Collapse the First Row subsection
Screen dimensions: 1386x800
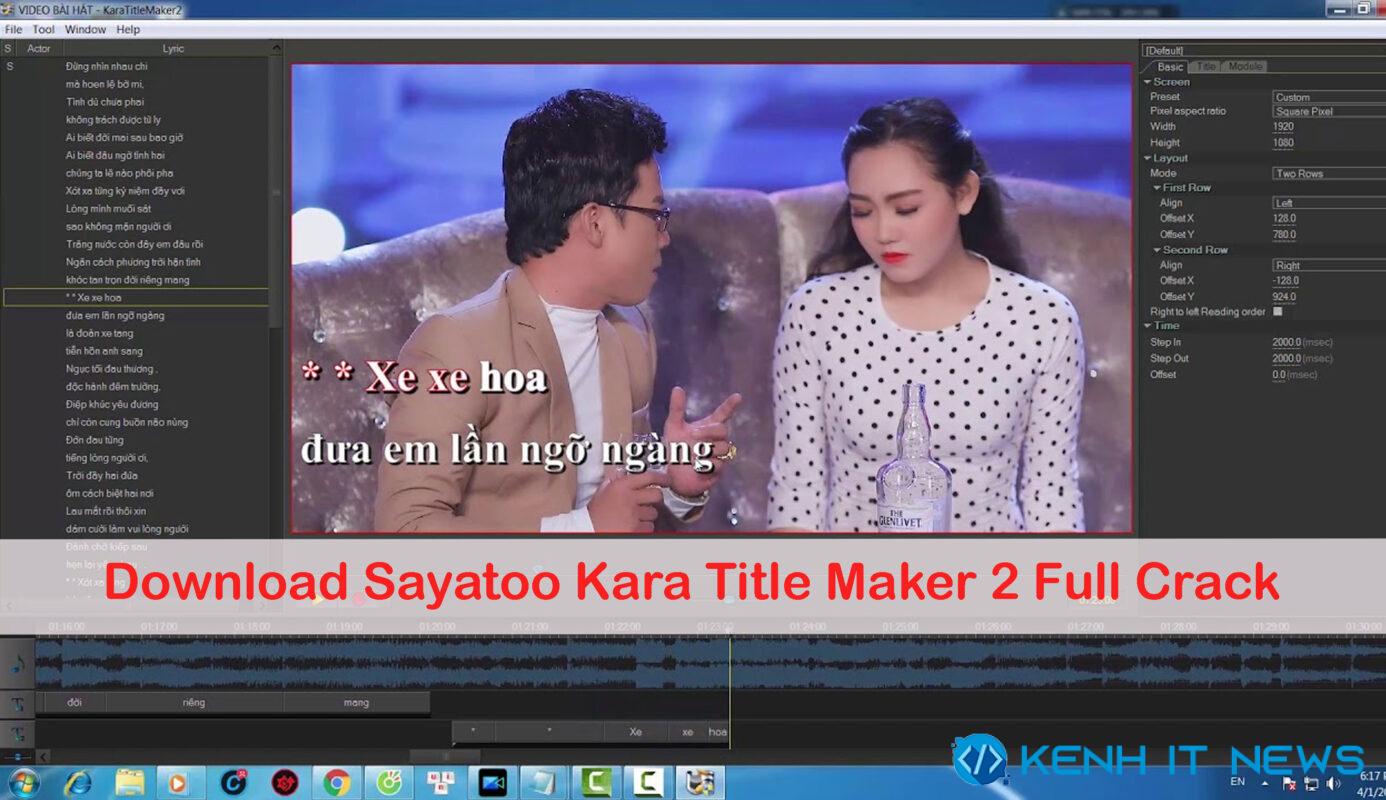[1157, 188]
